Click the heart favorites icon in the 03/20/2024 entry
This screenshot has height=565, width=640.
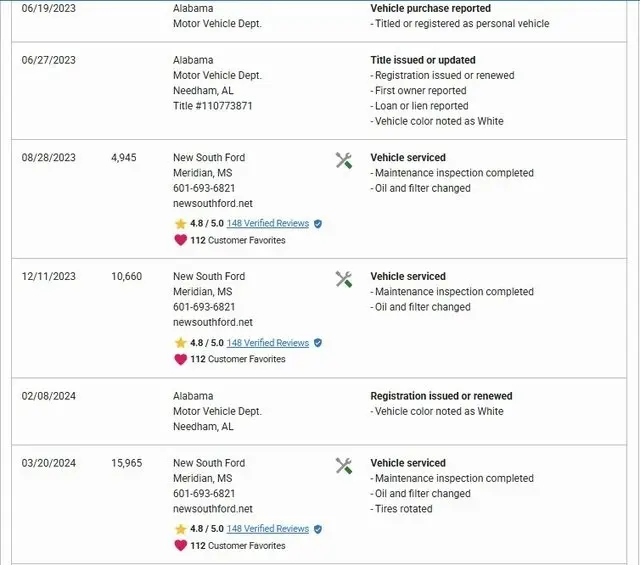(x=180, y=545)
